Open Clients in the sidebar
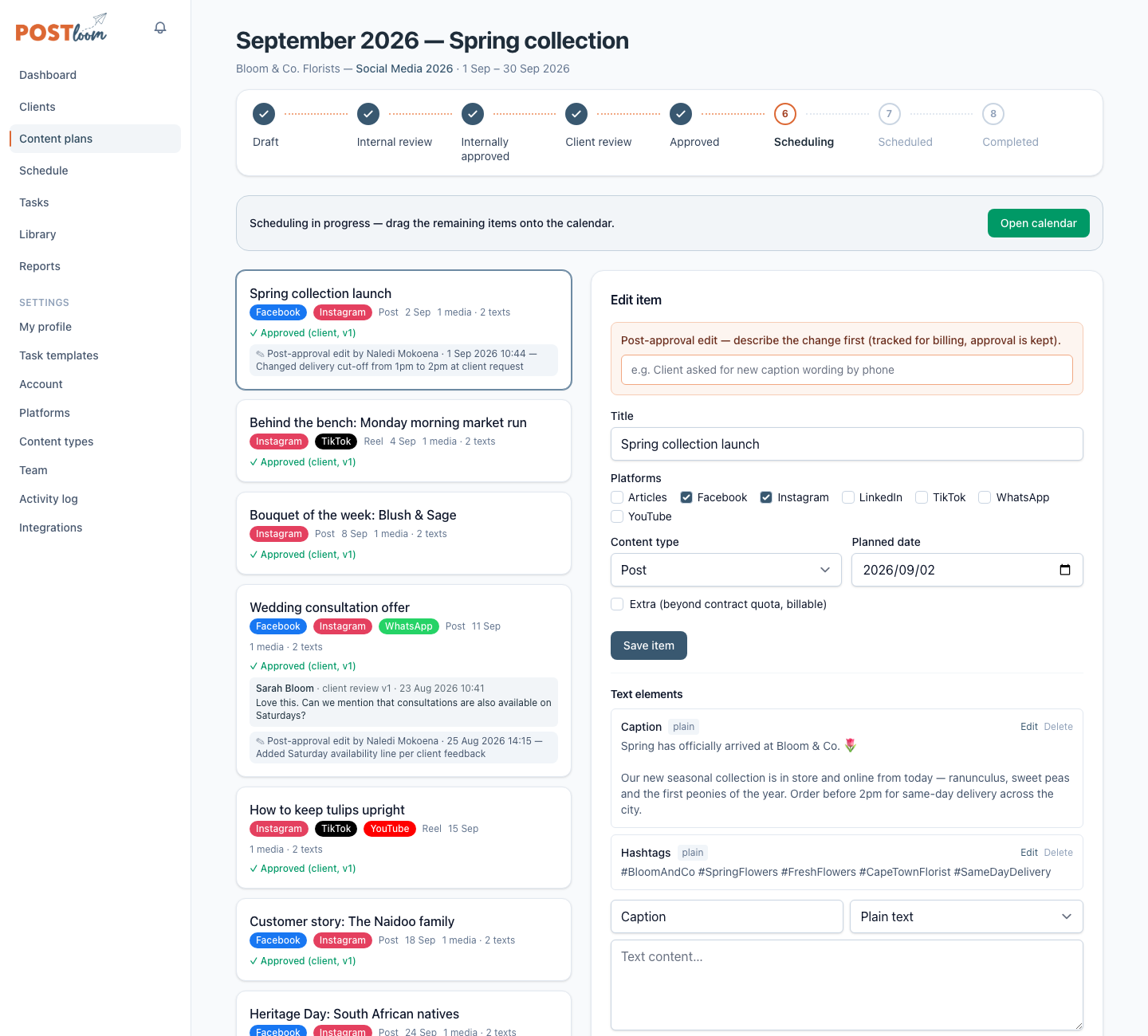Viewport: 1148px width, 1036px height. 95,107
